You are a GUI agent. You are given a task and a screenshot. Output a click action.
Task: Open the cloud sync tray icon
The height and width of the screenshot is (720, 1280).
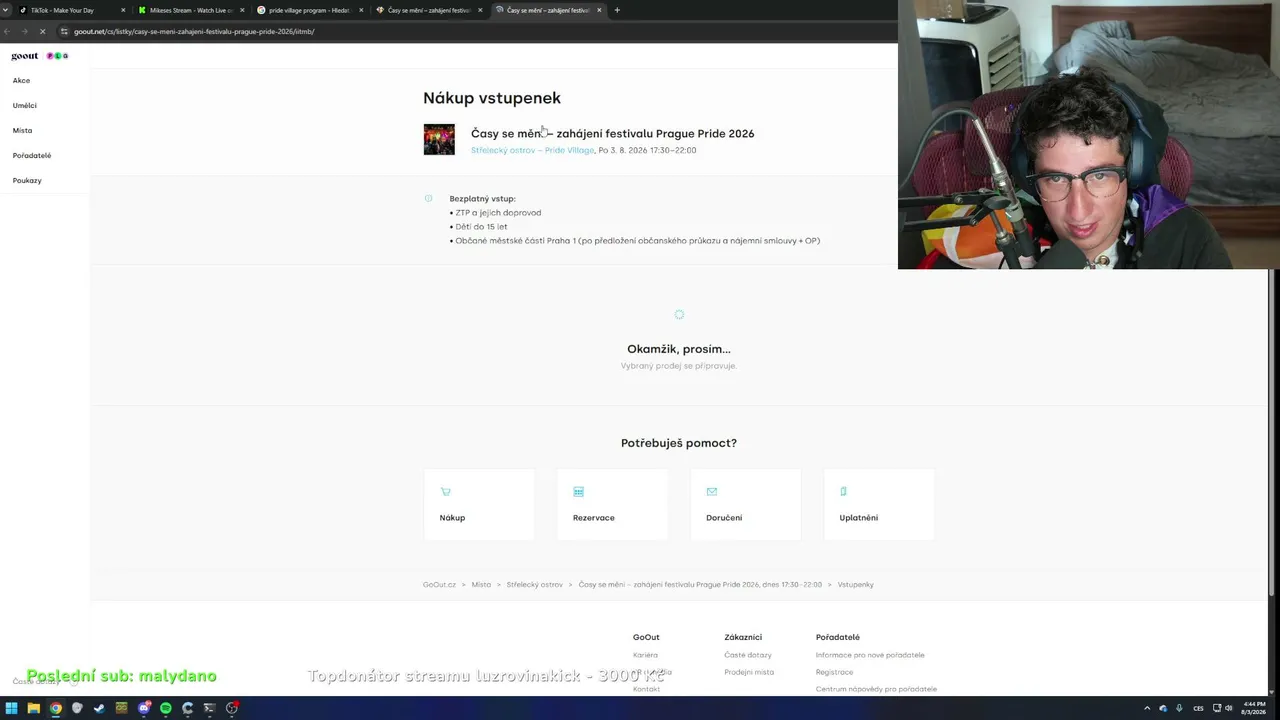1163,708
